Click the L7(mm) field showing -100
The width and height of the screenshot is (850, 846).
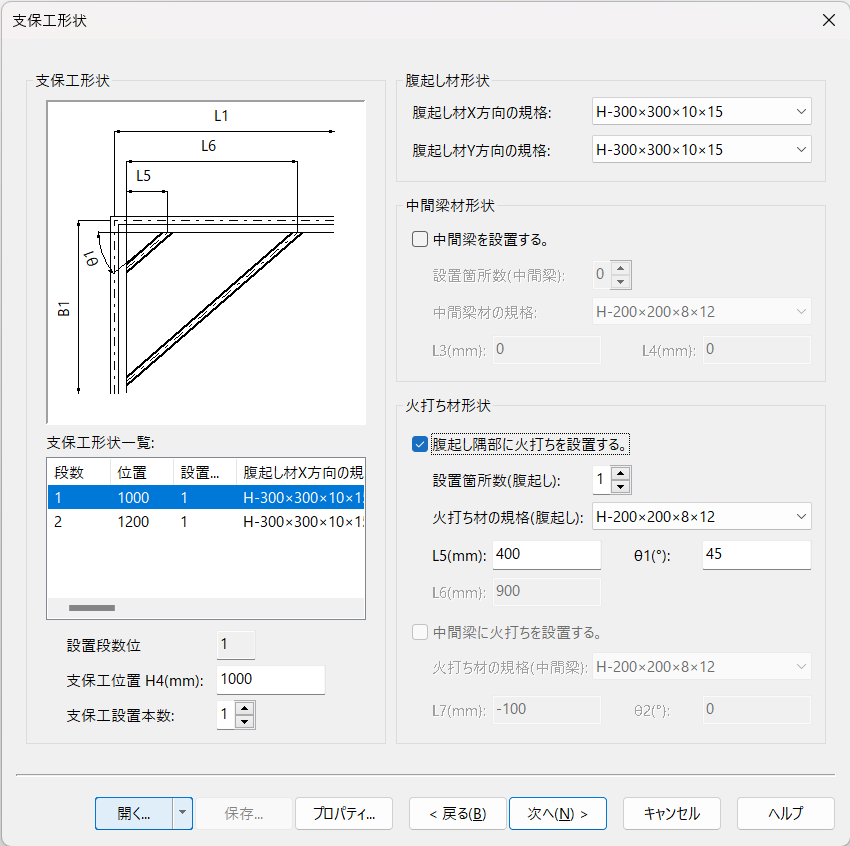tap(546, 709)
